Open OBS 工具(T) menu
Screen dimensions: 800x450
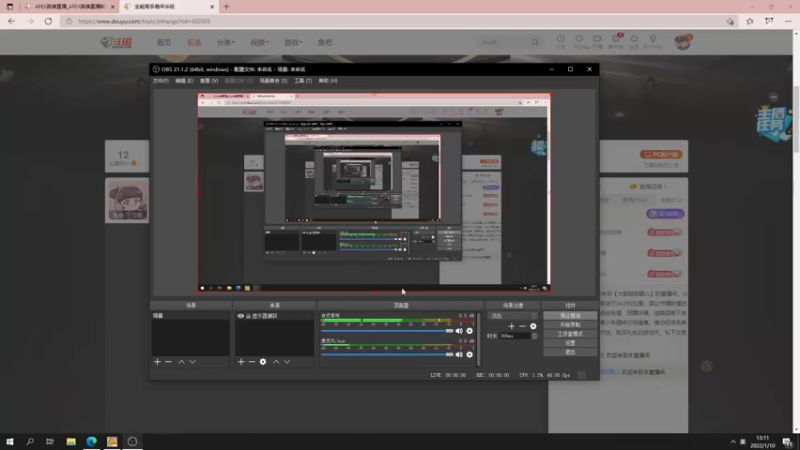coord(303,81)
